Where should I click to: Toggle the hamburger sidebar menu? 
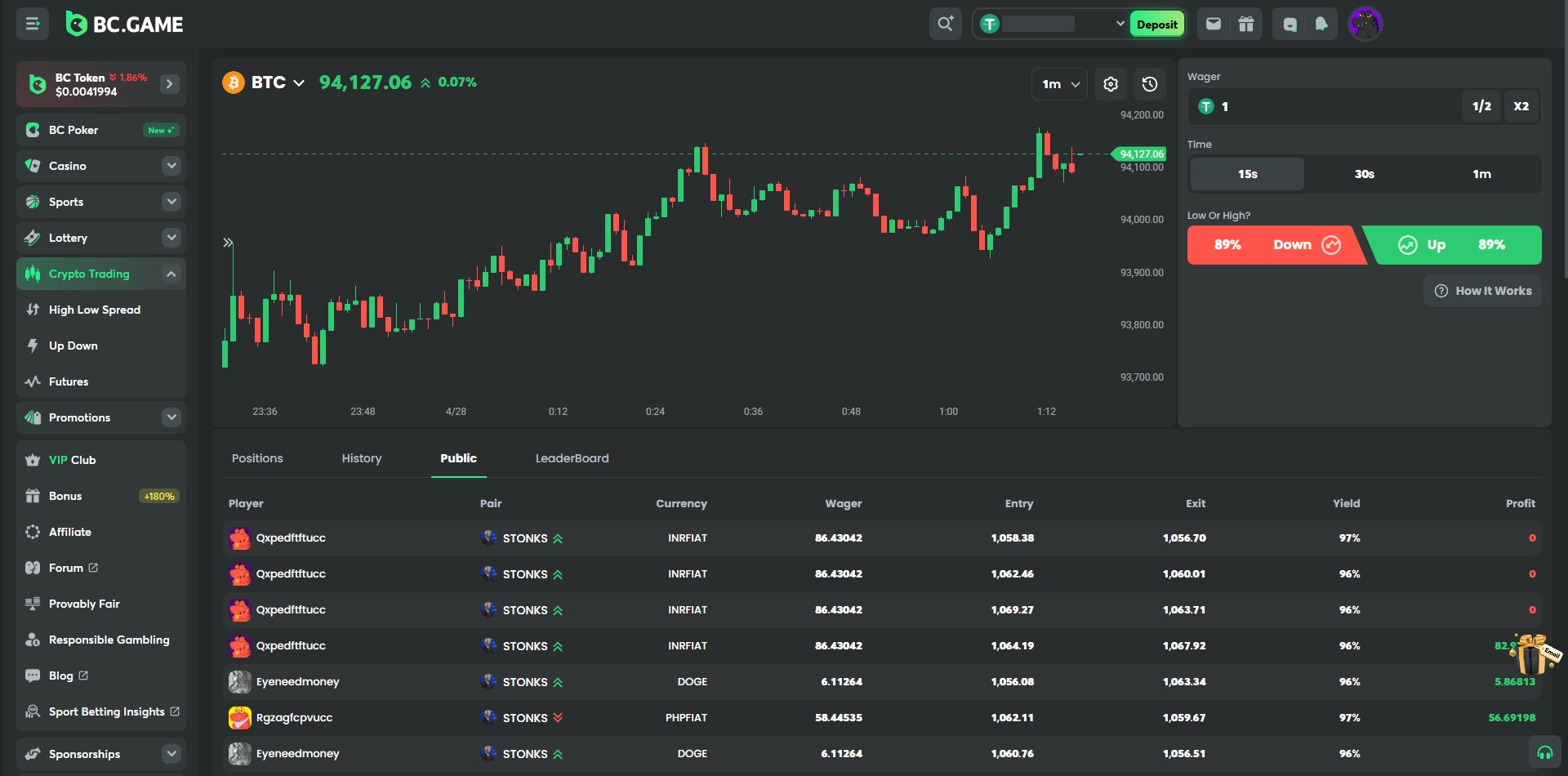pyautogui.click(x=33, y=24)
